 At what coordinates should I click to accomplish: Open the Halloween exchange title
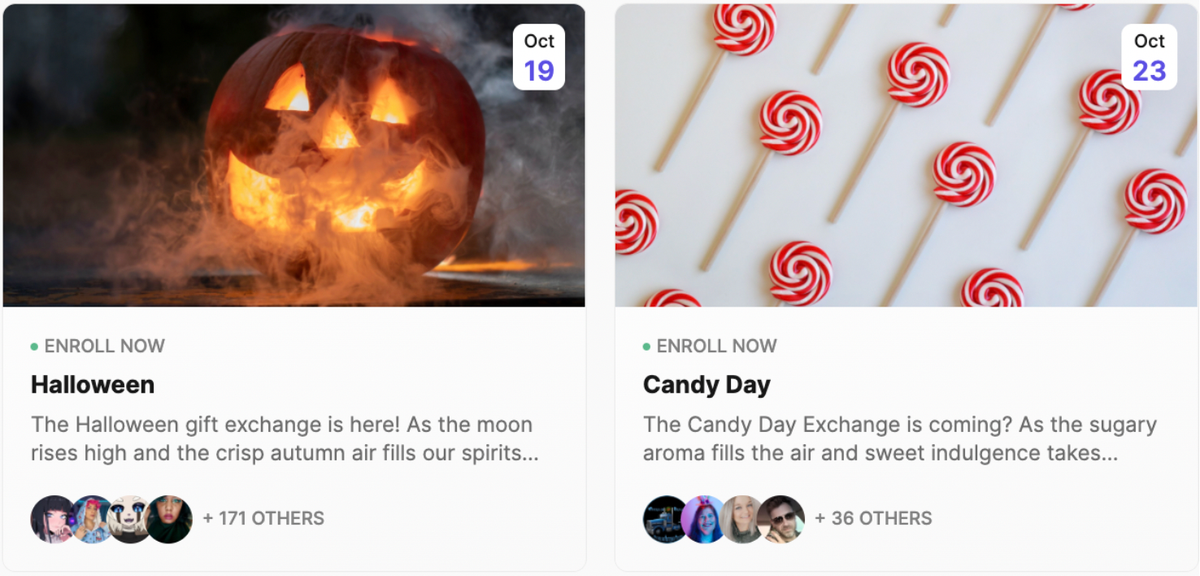click(x=92, y=384)
